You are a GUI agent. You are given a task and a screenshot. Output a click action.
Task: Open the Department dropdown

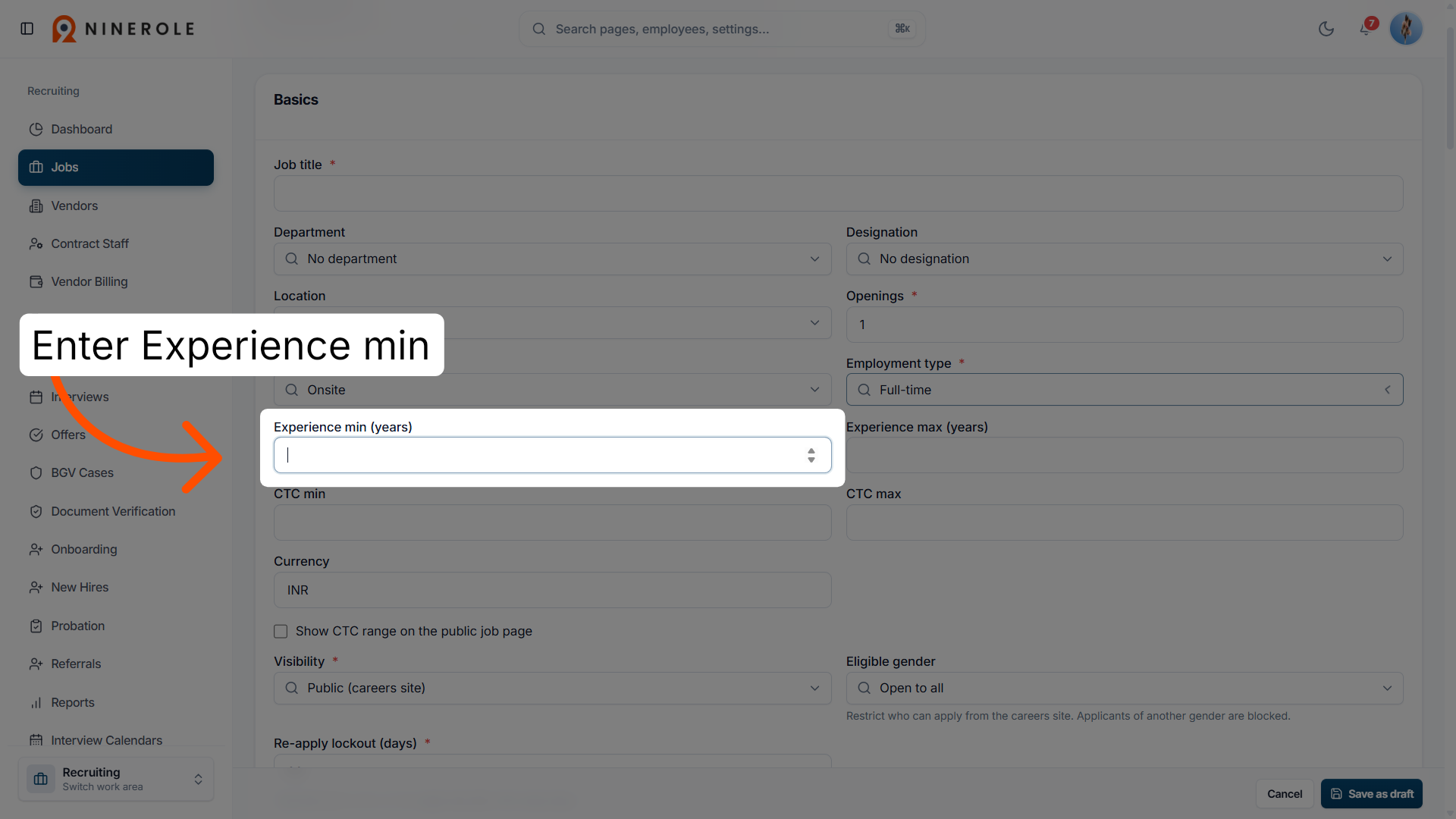pyautogui.click(x=552, y=259)
